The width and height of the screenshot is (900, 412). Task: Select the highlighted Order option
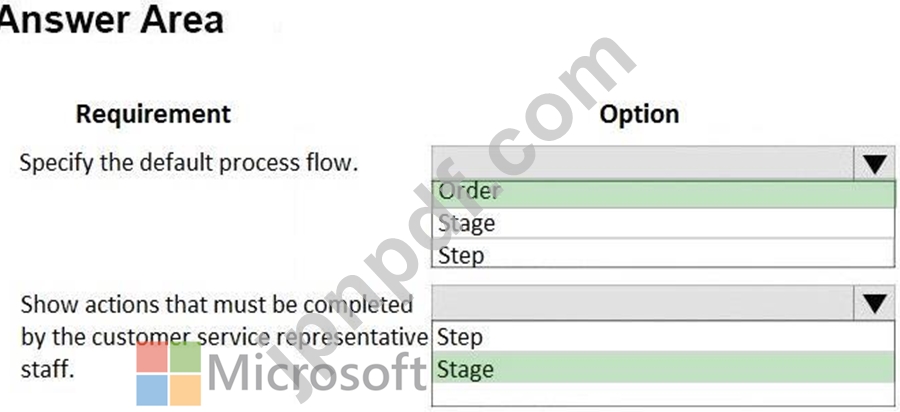click(663, 194)
